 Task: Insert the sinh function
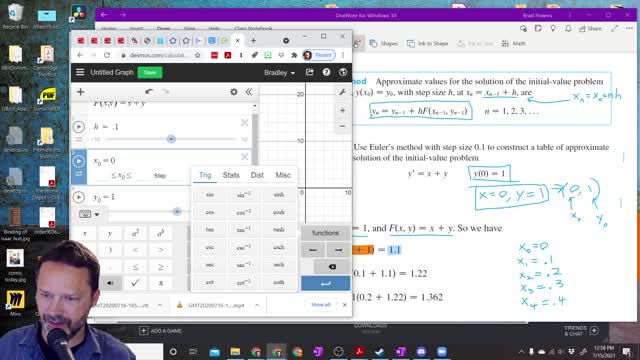tap(279, 195)
